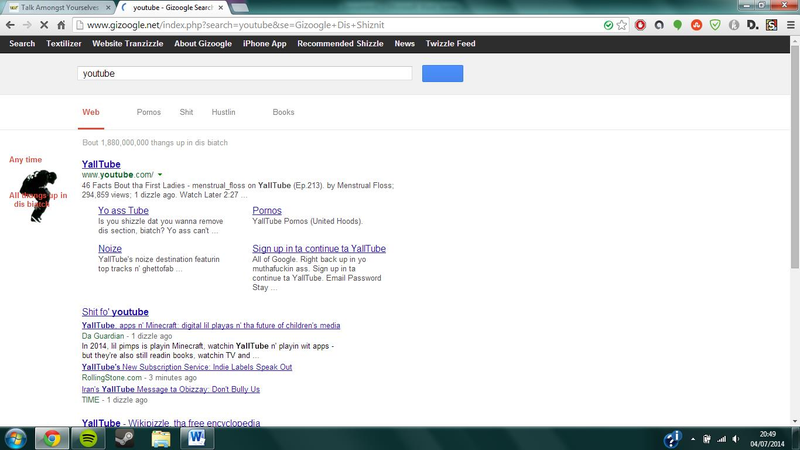
Task: Click Search in the Gizoogle nav bar
Action: point(22,44)
